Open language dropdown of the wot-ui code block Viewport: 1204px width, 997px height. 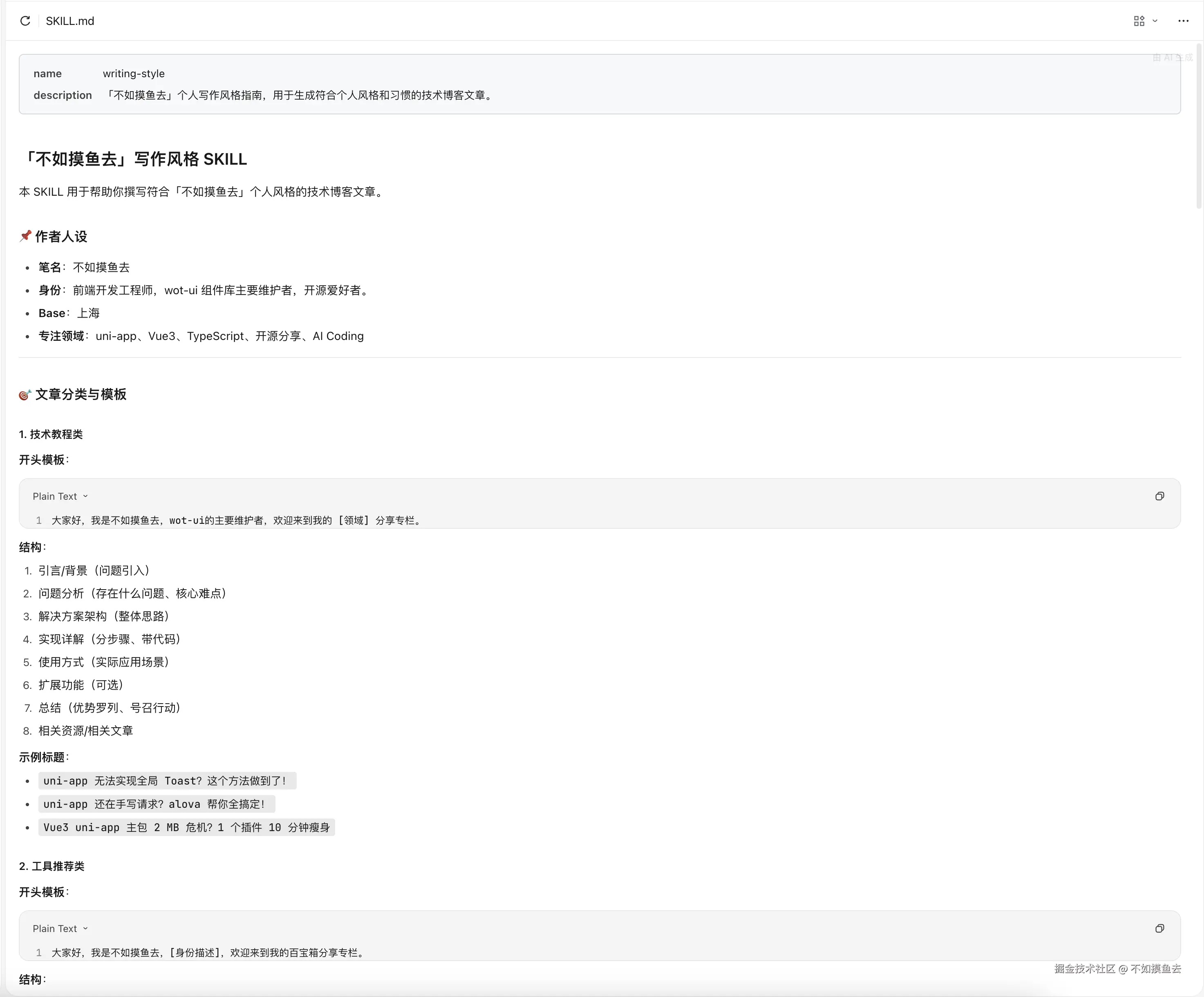[x=60, y=496]
